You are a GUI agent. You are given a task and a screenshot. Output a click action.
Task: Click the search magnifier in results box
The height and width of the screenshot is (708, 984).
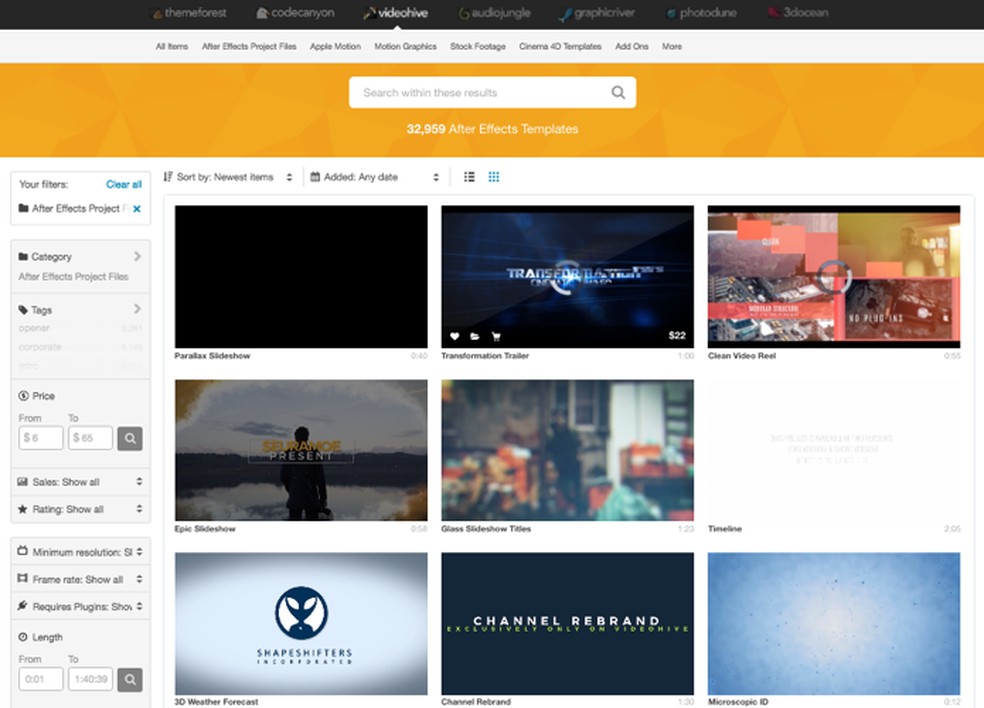click(x=618, y=93)
